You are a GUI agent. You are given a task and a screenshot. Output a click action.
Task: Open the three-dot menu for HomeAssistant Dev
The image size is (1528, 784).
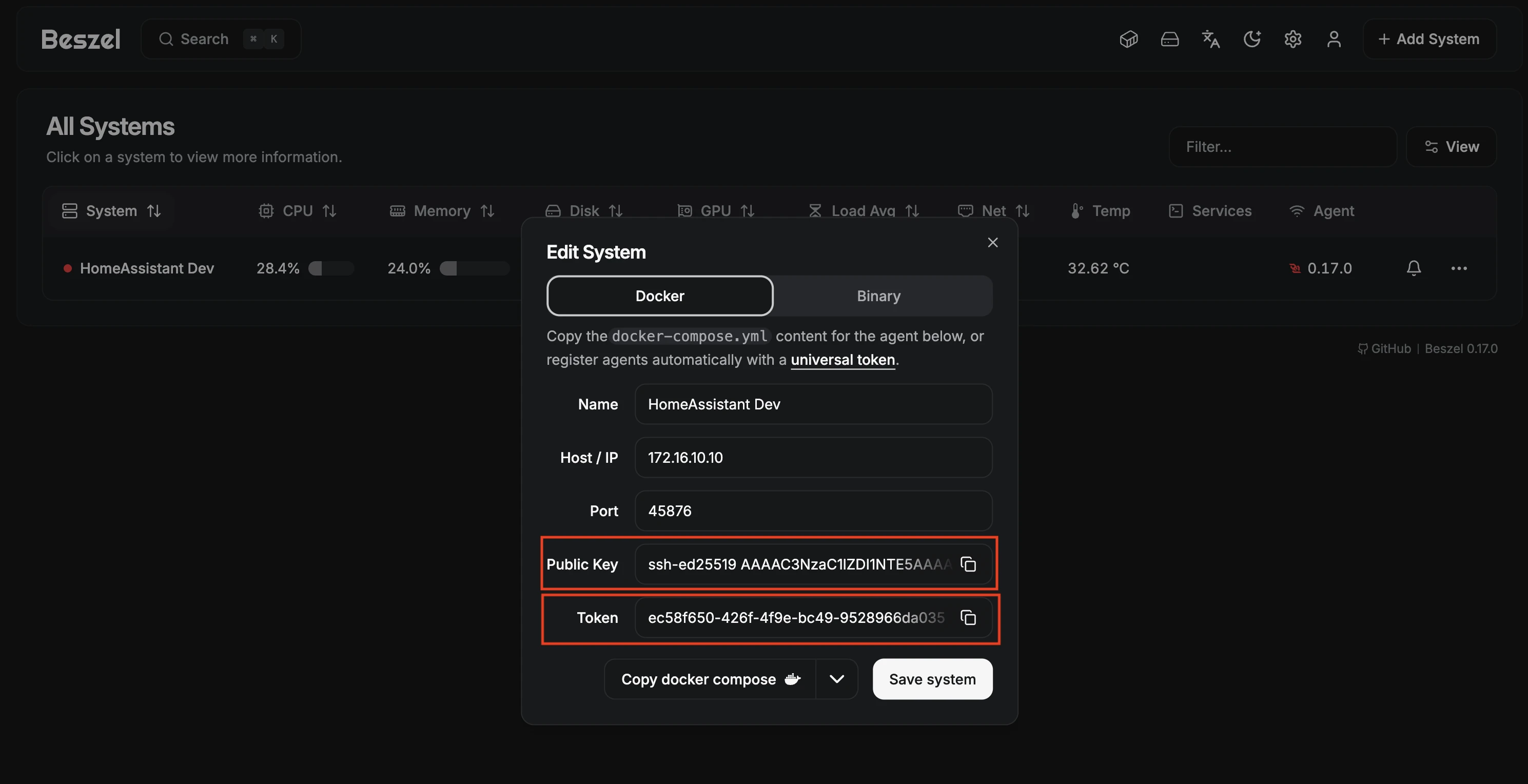click(1459, 269)
